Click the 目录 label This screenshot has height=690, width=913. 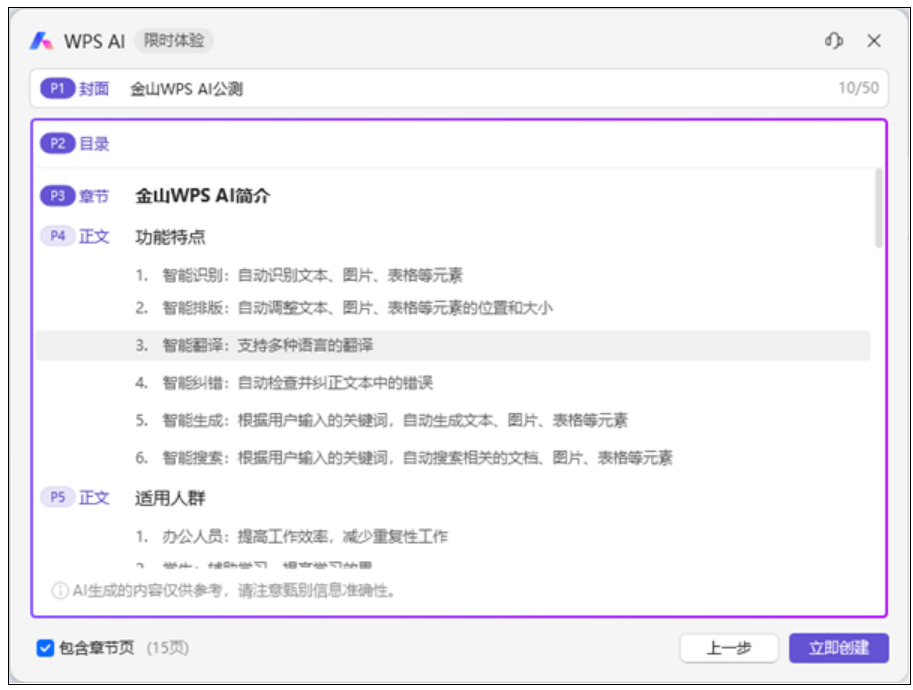coord(94,143)
